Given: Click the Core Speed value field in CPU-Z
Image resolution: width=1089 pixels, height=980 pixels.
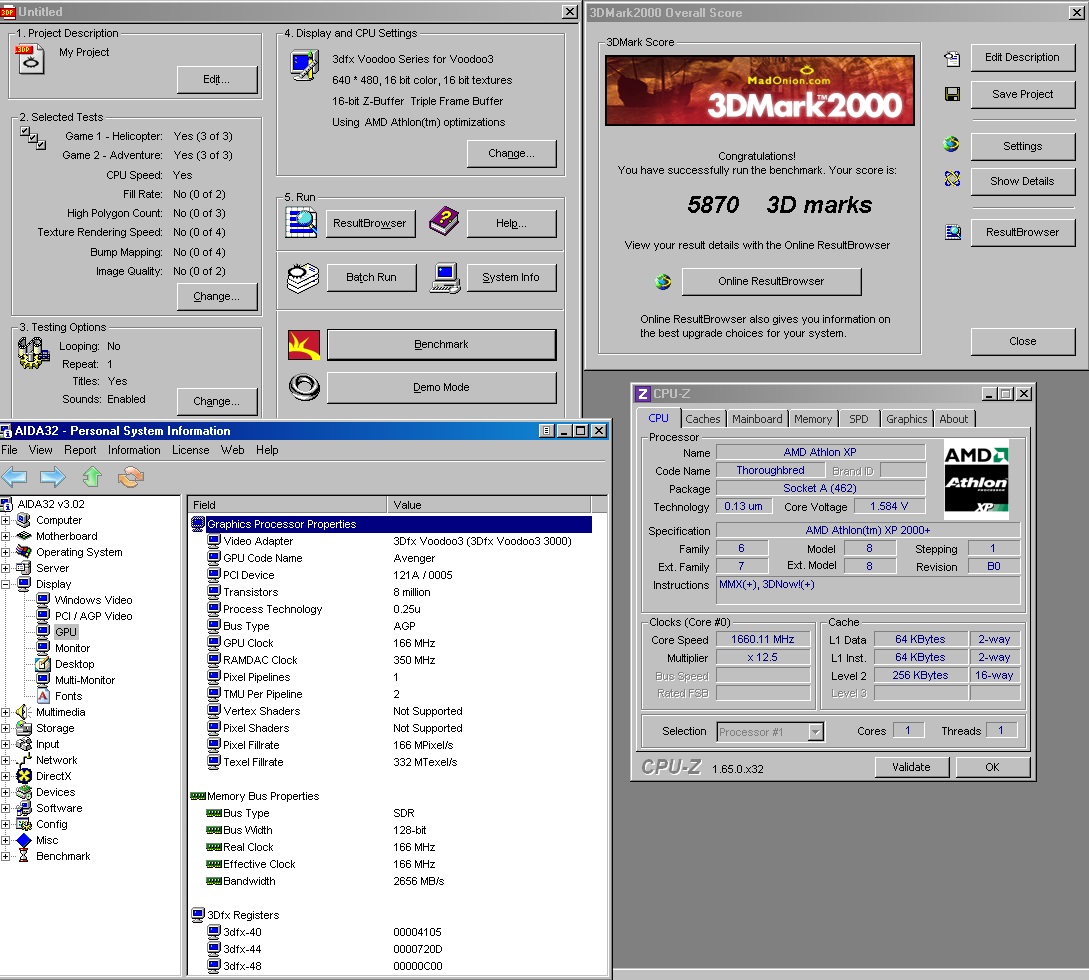Looking at the screenshot, I should coord(763,640).
